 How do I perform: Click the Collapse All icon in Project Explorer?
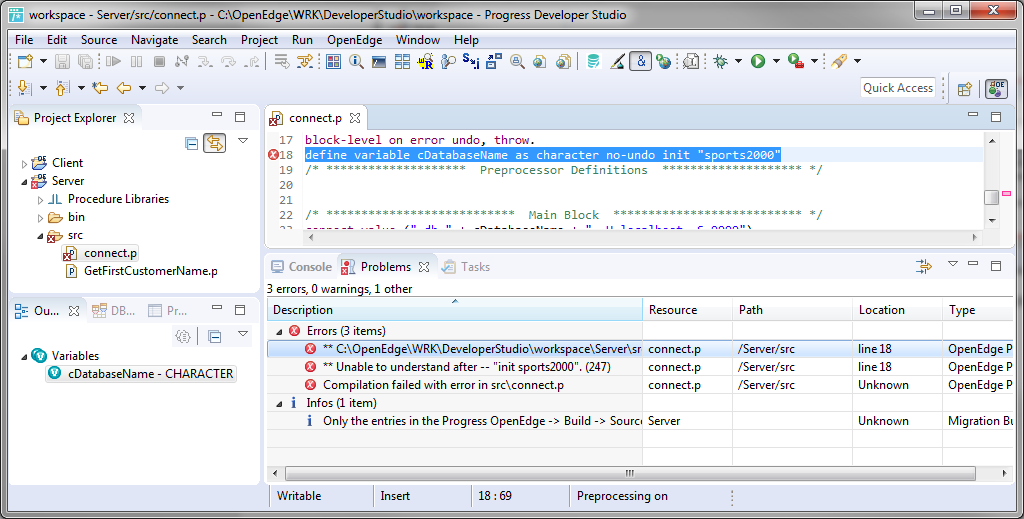tap(191, 144)
